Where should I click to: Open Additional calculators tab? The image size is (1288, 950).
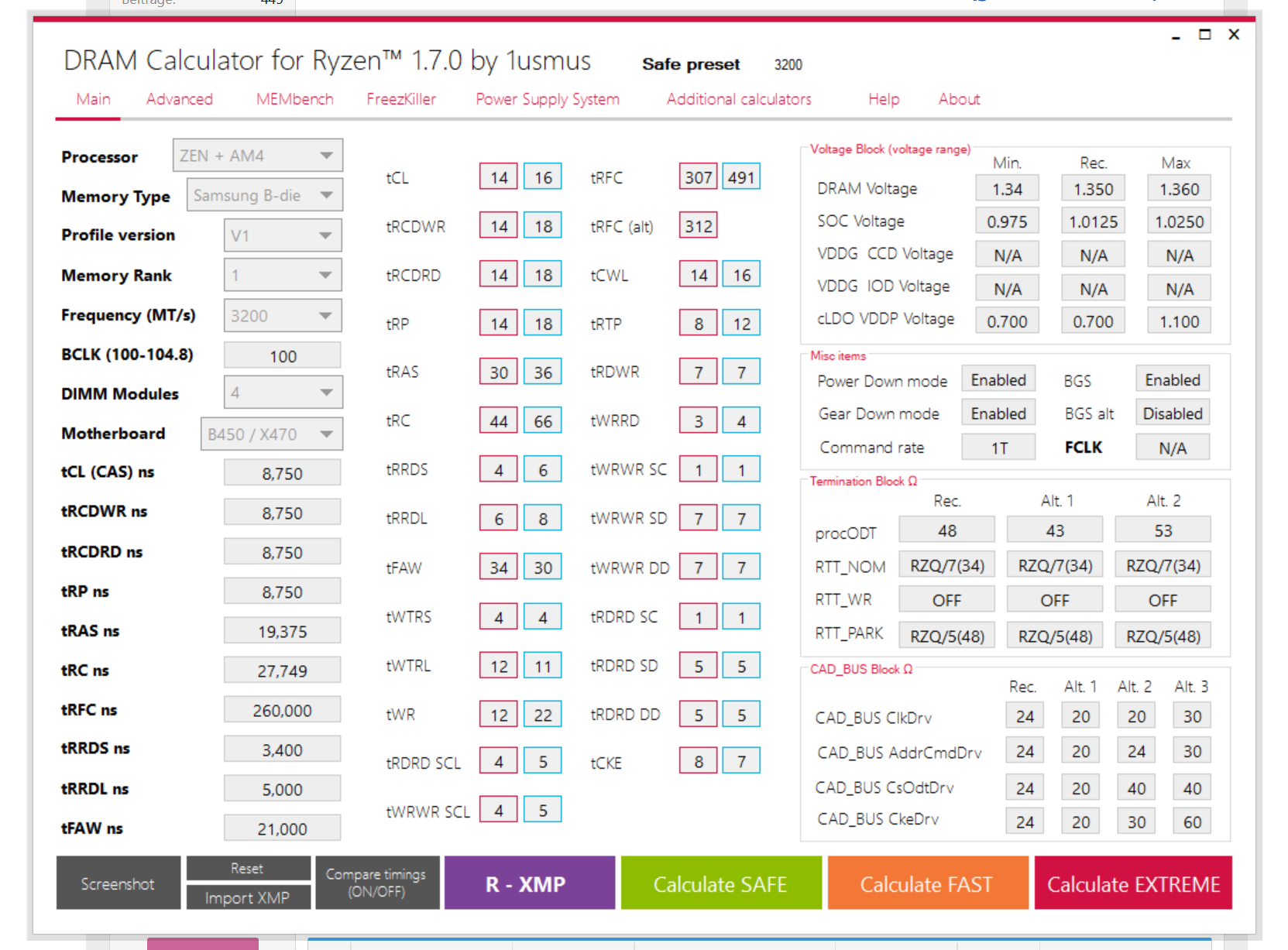point(739,99)
